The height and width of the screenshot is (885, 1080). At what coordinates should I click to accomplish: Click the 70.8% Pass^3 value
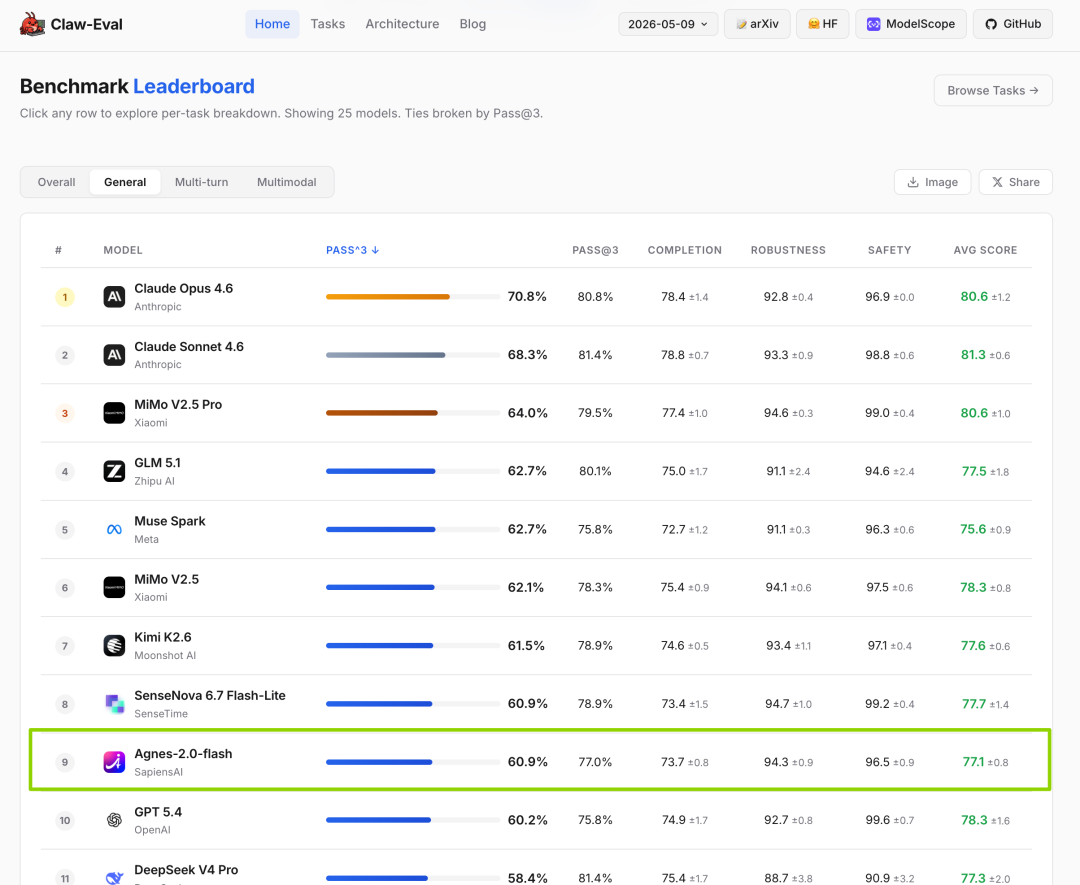pos(527,297)
